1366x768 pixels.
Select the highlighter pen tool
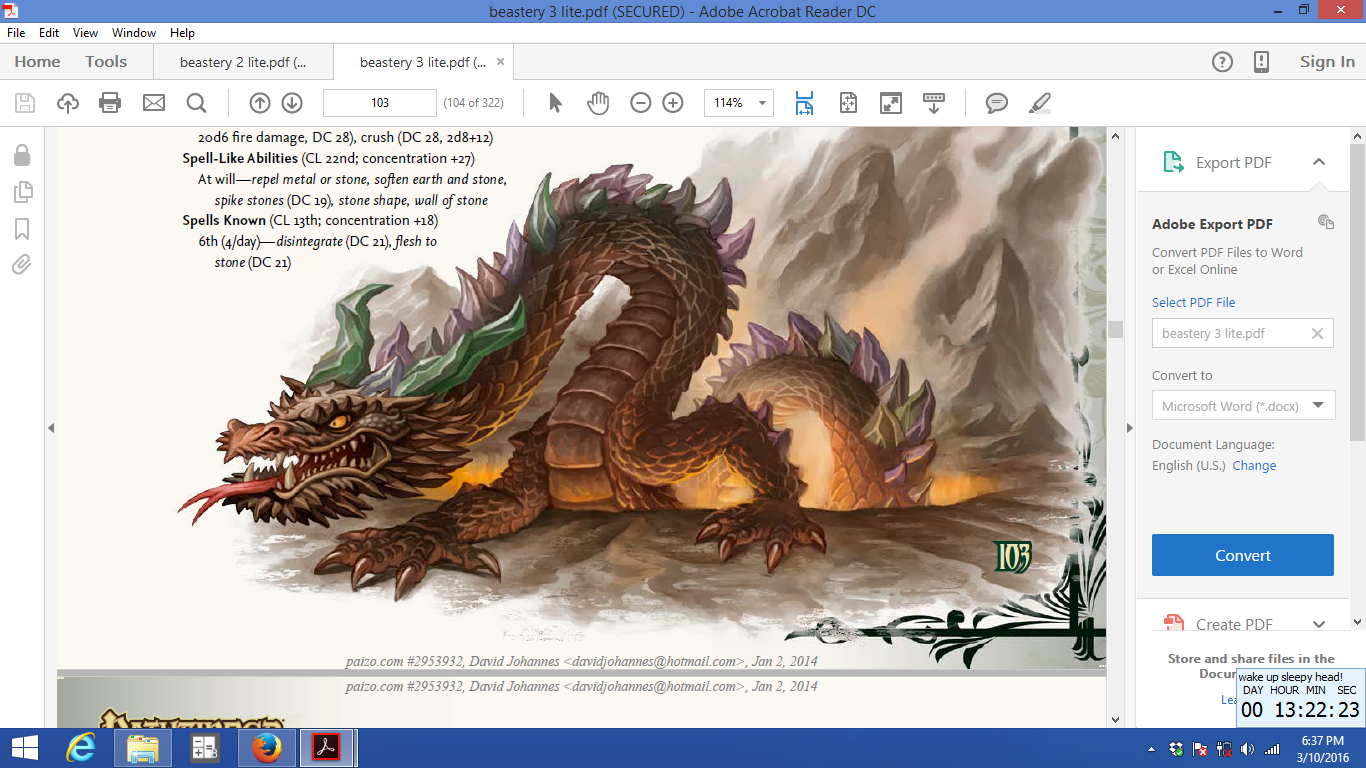(x=1040, y=102)
